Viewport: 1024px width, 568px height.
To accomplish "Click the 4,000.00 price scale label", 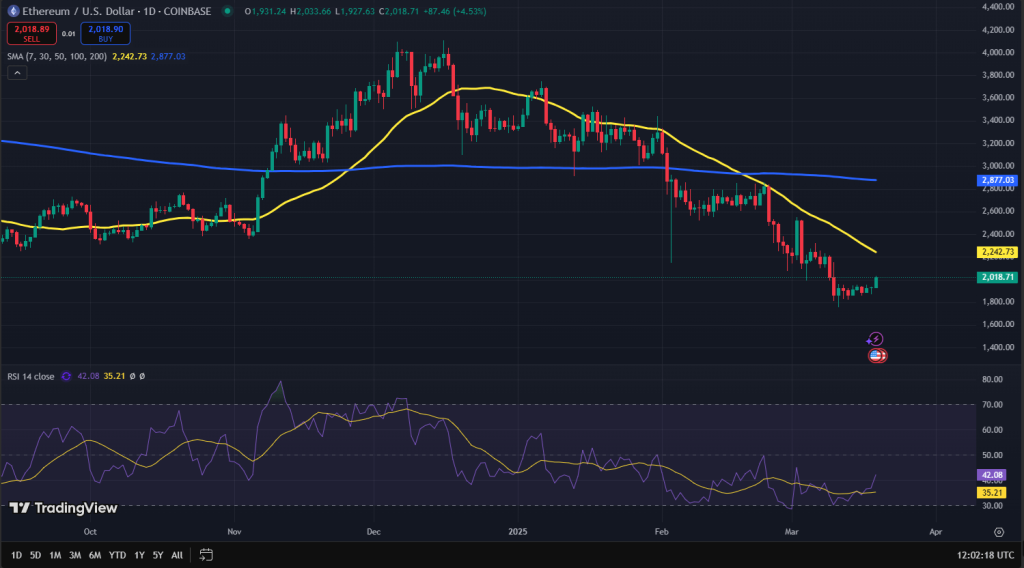I will click(x=998, y=52).
